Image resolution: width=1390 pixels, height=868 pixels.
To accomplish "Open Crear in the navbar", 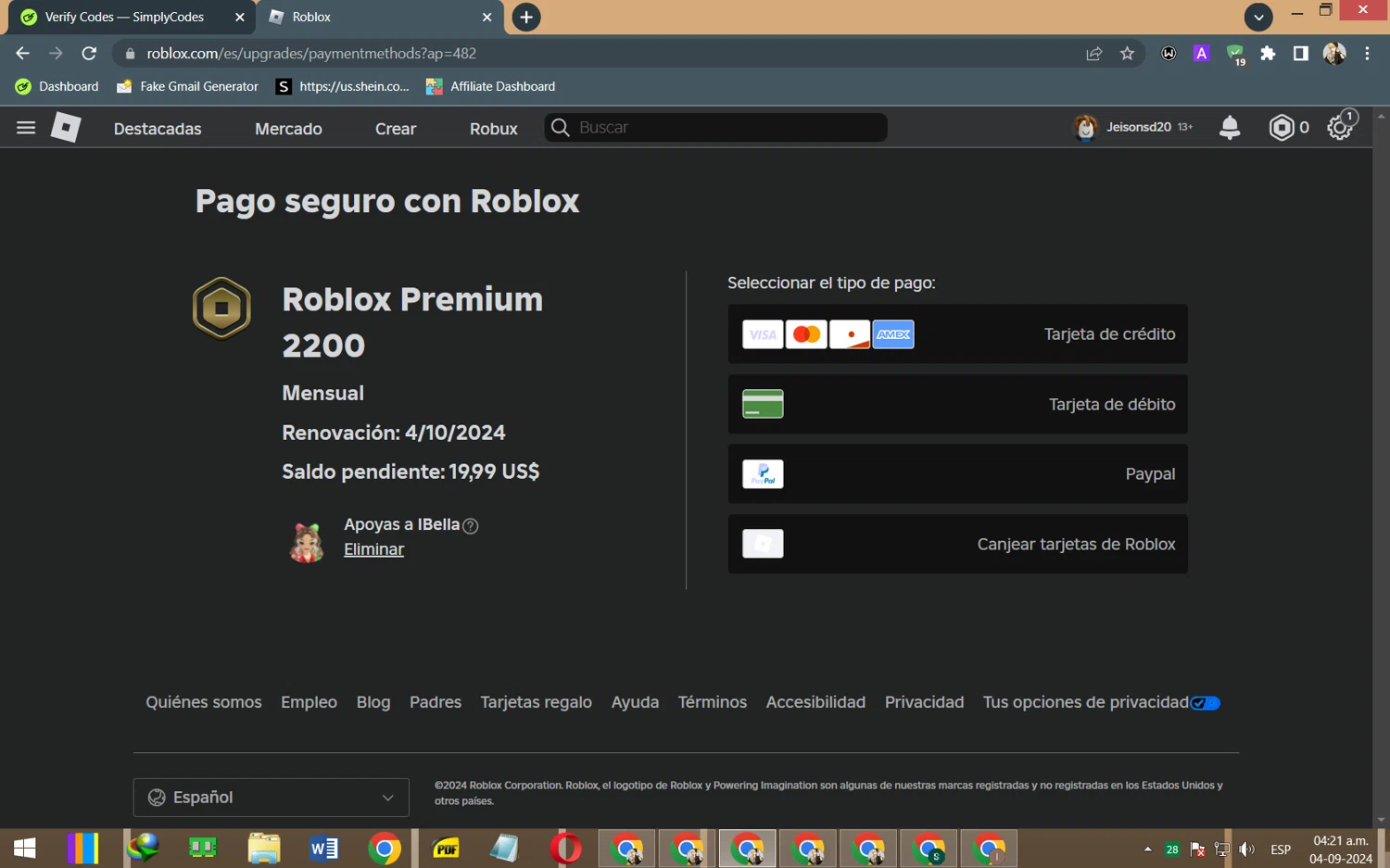I will tap(396, 129).
